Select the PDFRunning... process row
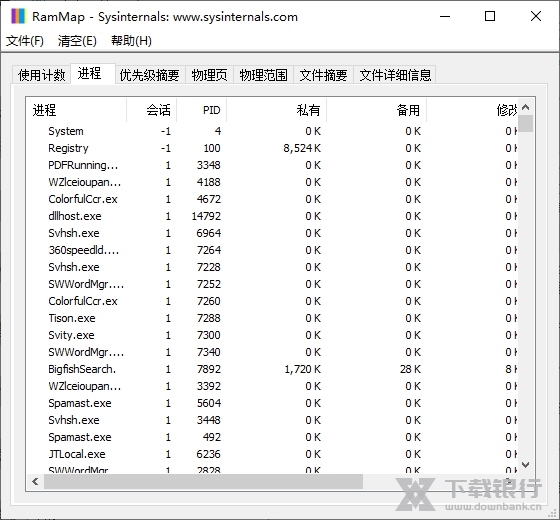 click(271, 165)
